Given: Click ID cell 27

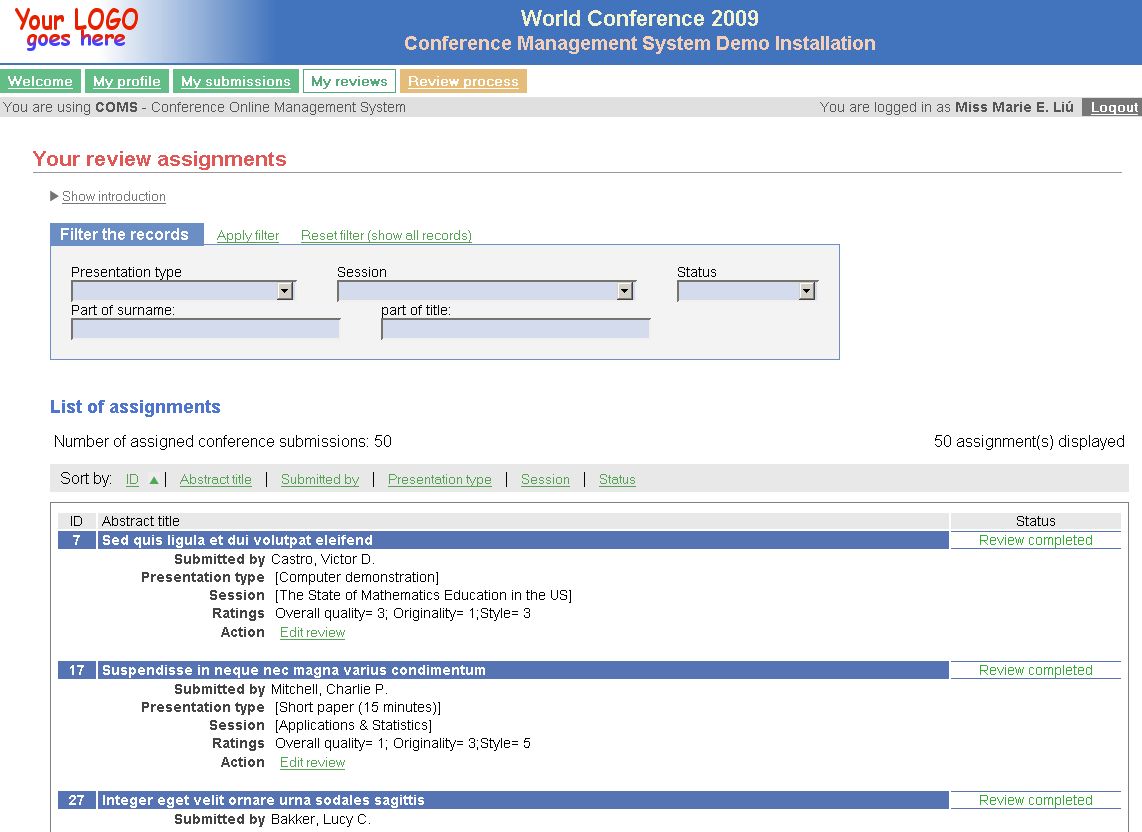Looking at the screenshot, I should click(76, 800).
